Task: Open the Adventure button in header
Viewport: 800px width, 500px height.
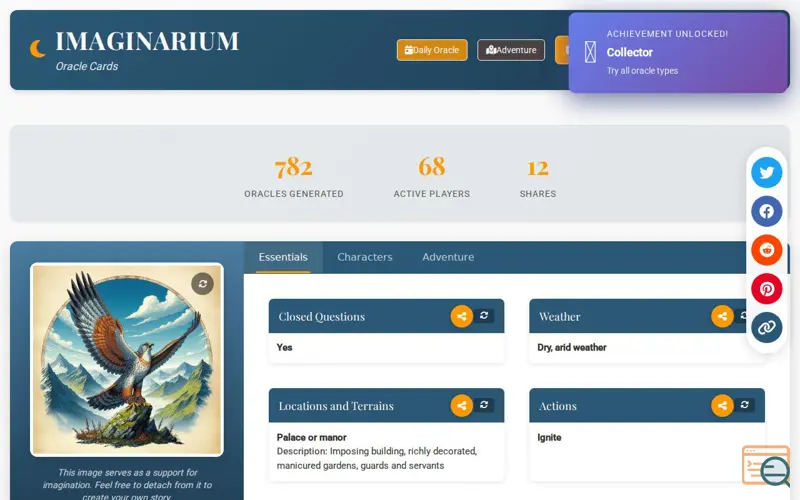Action: tap(511, 50)
